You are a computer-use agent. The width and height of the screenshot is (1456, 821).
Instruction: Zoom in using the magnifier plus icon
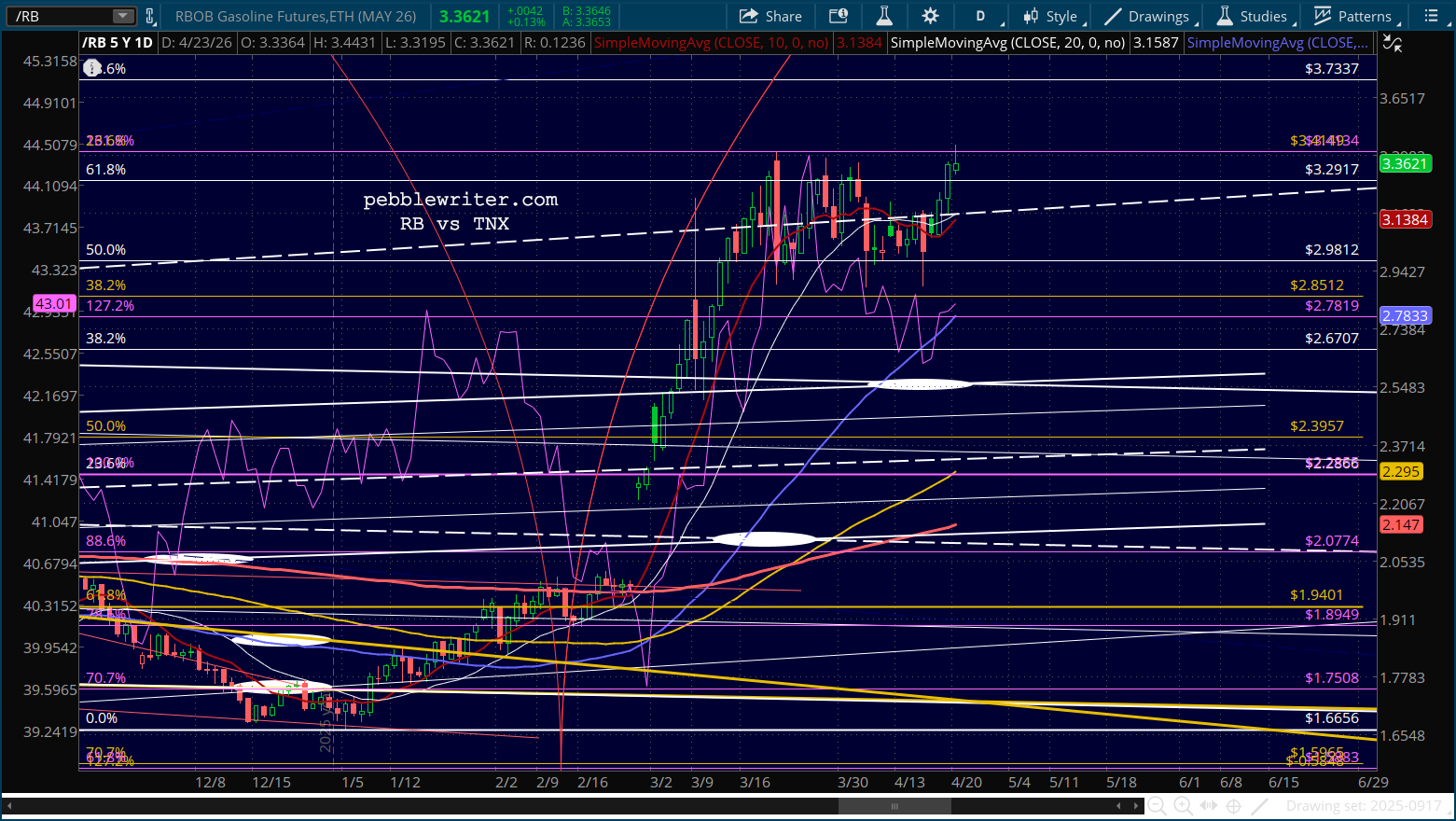pos(1182,806)
